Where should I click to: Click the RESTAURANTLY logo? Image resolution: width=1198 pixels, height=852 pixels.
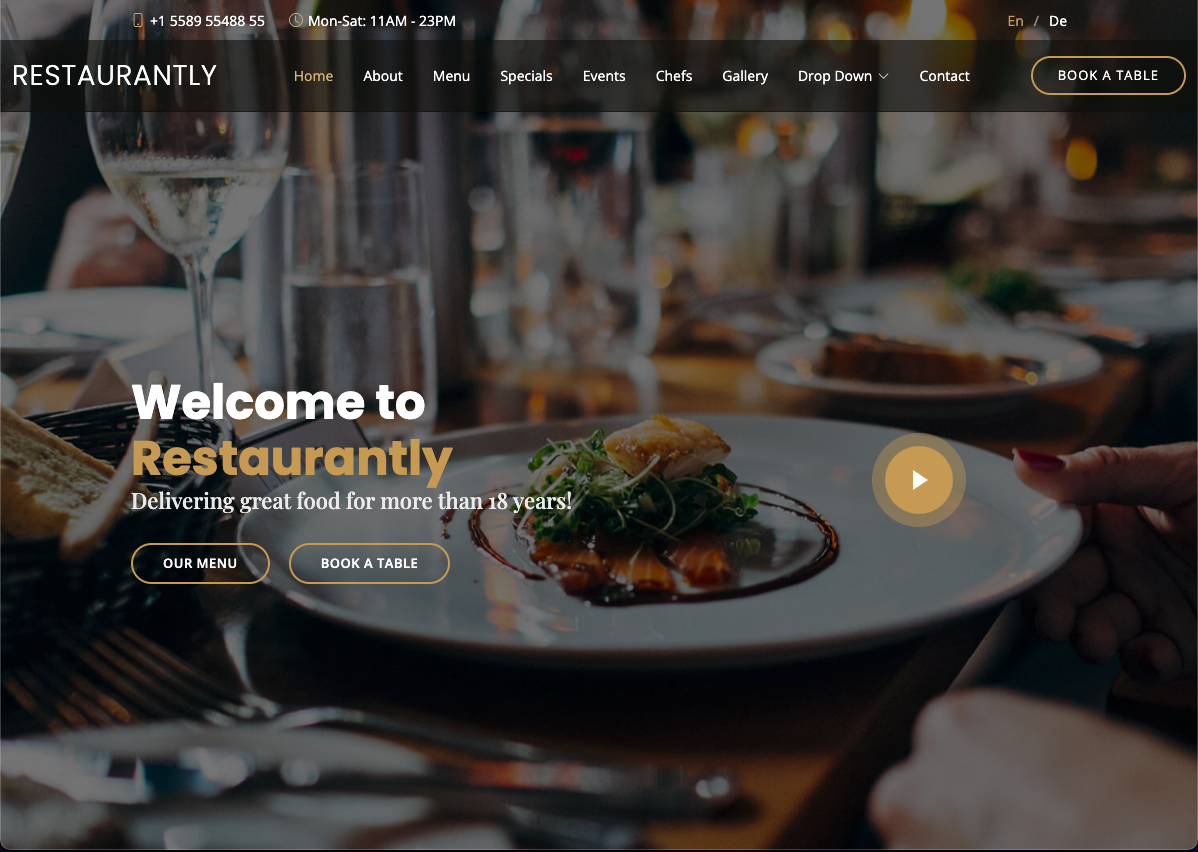(115, 76)
